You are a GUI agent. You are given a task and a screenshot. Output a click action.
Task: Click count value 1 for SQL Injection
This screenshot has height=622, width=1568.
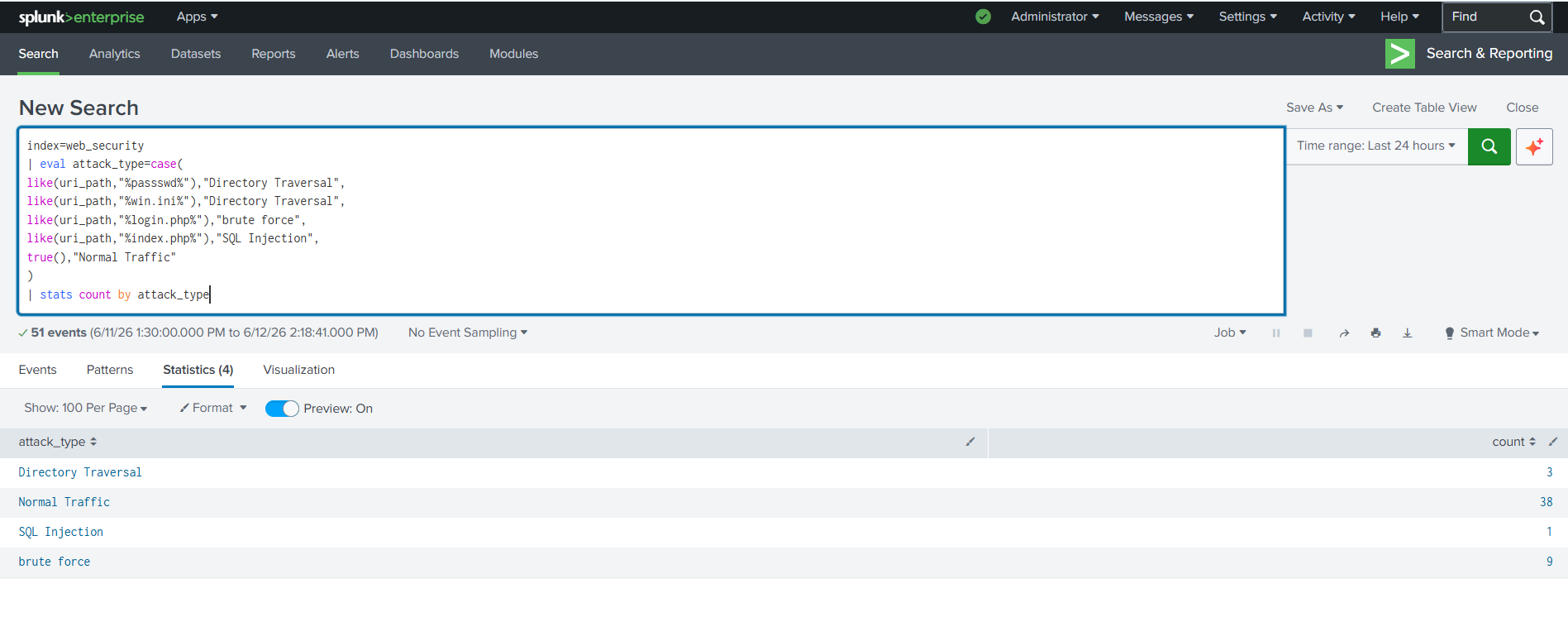click(x=1550, y=532)
